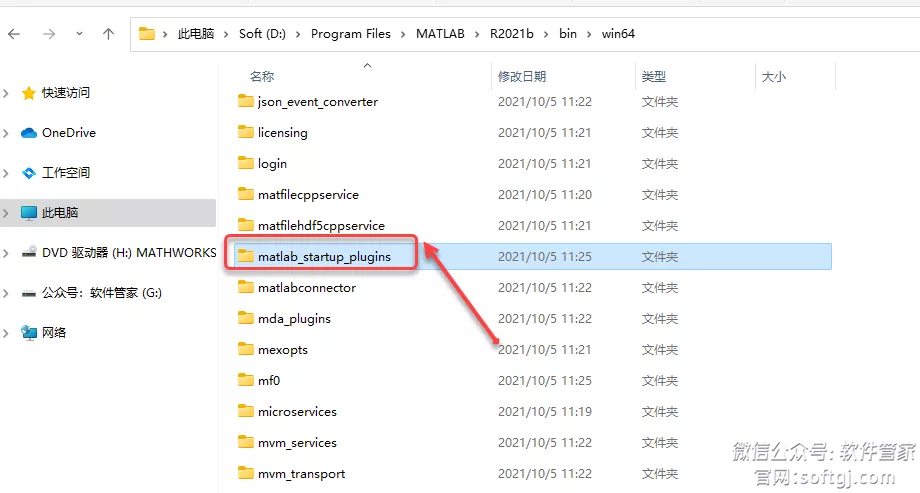Select the matfilecppservice folder icon
The height and width of the screenshot is (493, 920).
coord(246,194)
